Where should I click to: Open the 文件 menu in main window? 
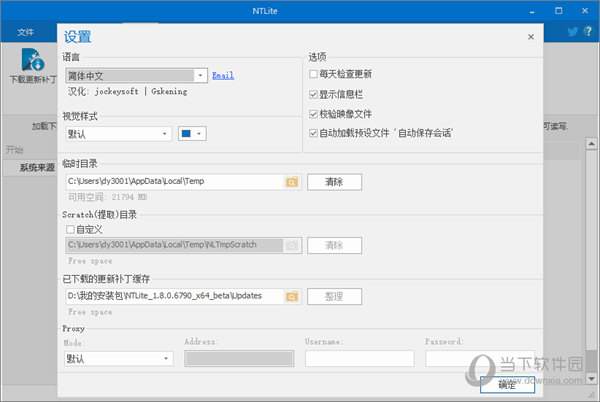[25, 32]
